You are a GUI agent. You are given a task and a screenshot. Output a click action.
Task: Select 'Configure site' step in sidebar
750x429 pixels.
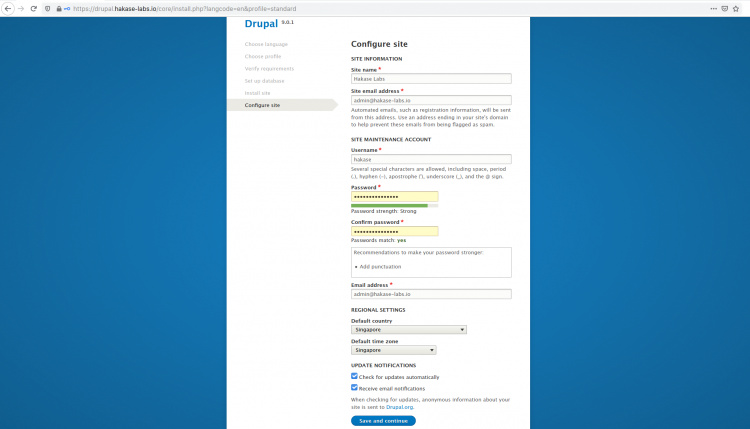(x=262, y=105)
